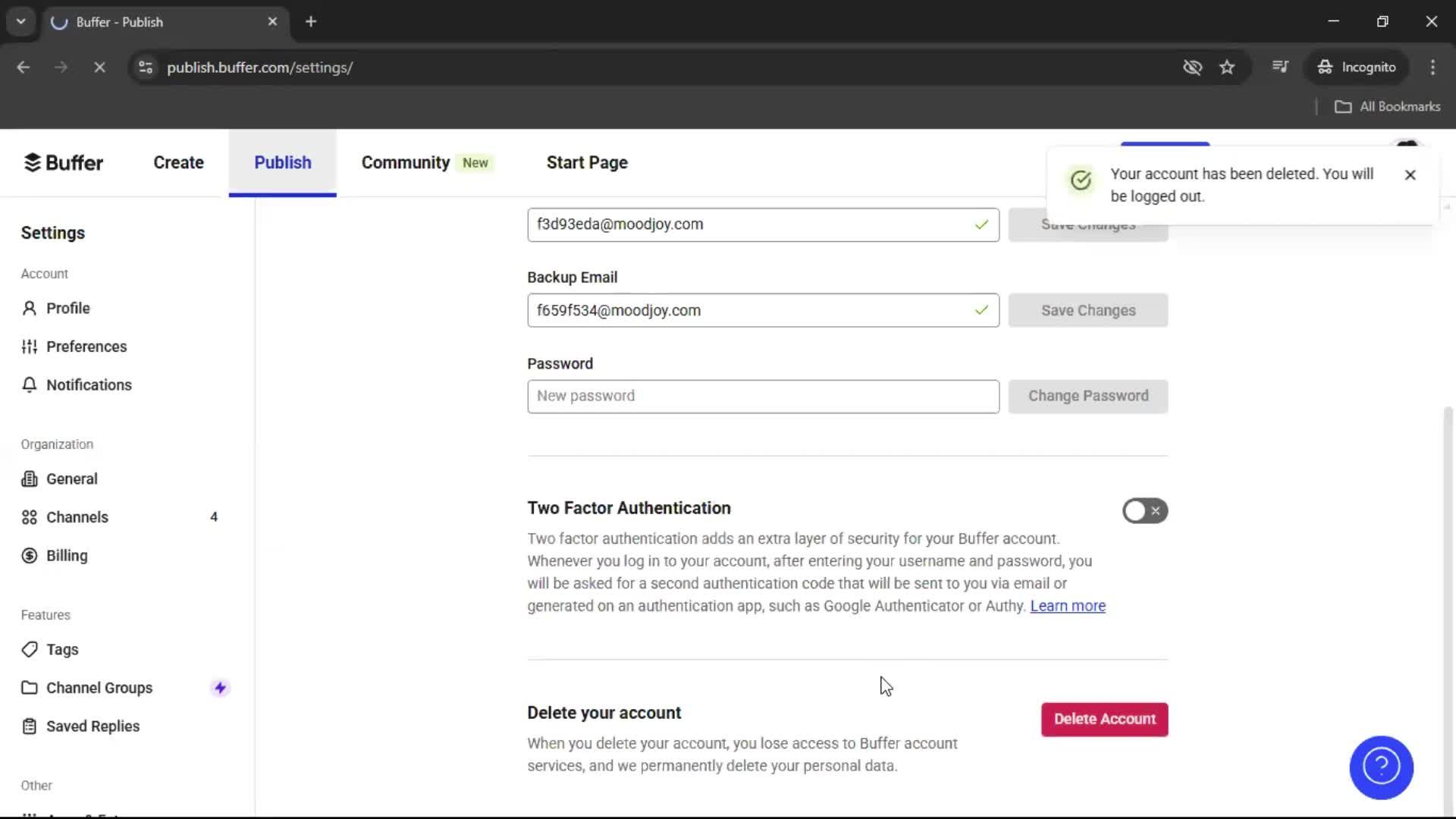The width and height of the screenshot is (1456, 819).
Task: Open Saved Replies settings
Action: click(x=93, y=726)
